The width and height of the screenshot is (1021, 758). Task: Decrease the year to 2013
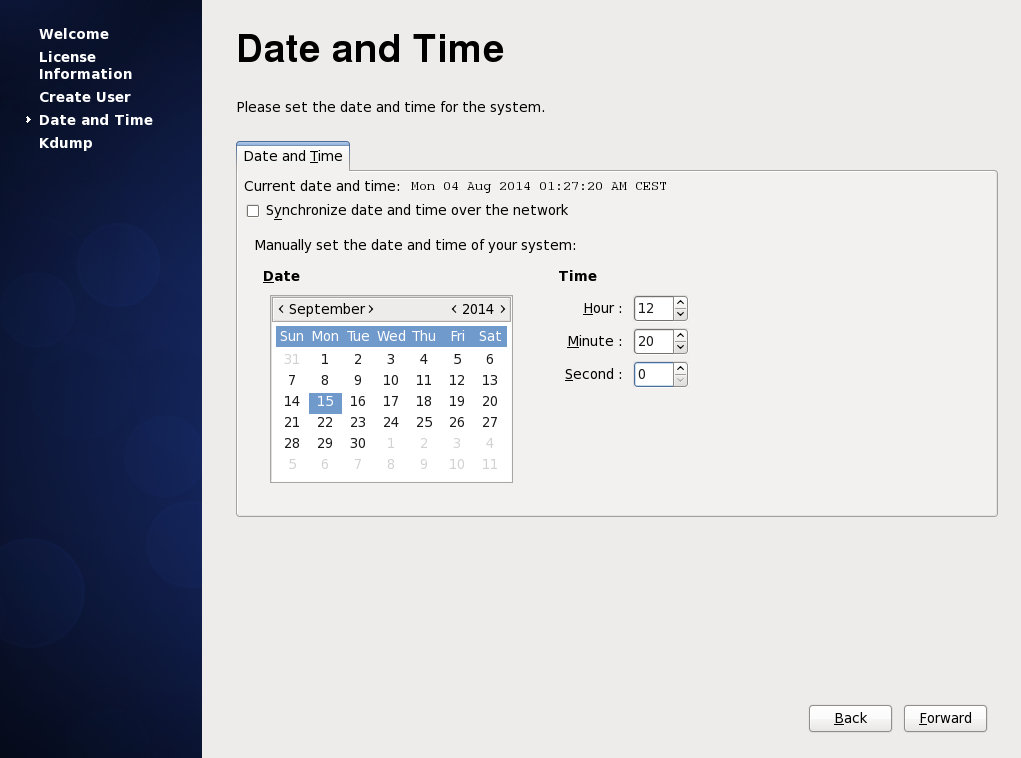454,309
